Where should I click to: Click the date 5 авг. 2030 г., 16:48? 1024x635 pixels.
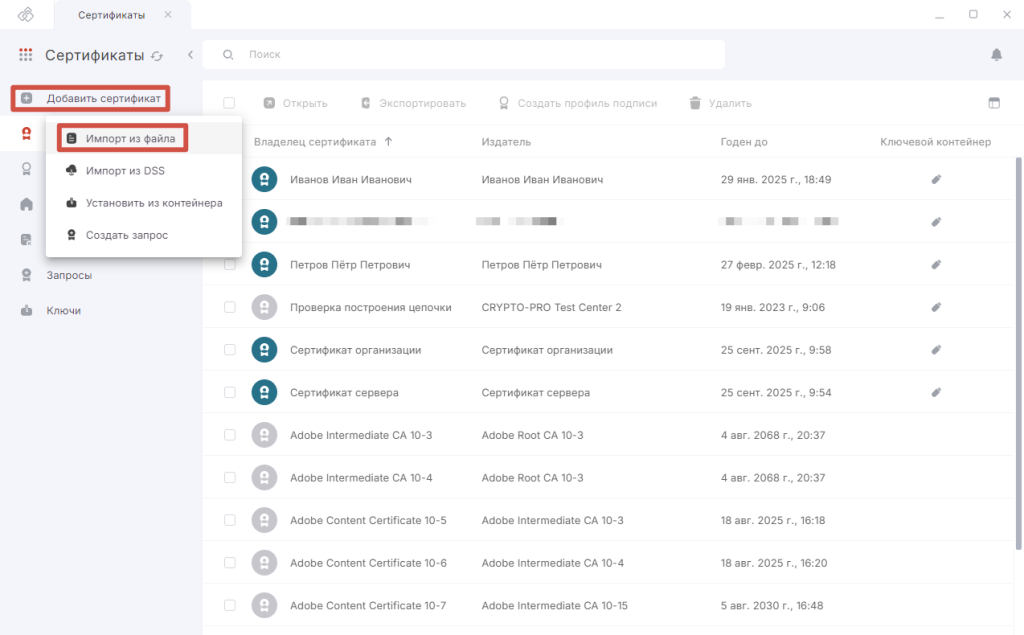click(x=772, y=605)
